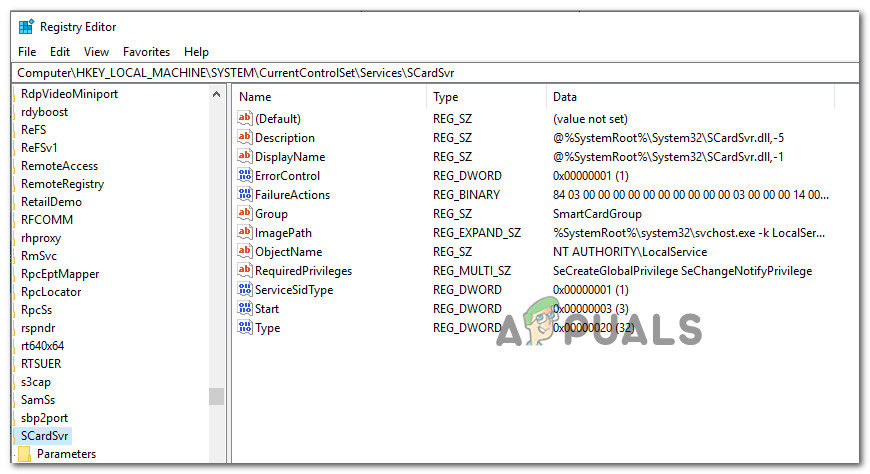Select the FailureActions binary icon
The image size is (870, 474).
coord(245,194)
